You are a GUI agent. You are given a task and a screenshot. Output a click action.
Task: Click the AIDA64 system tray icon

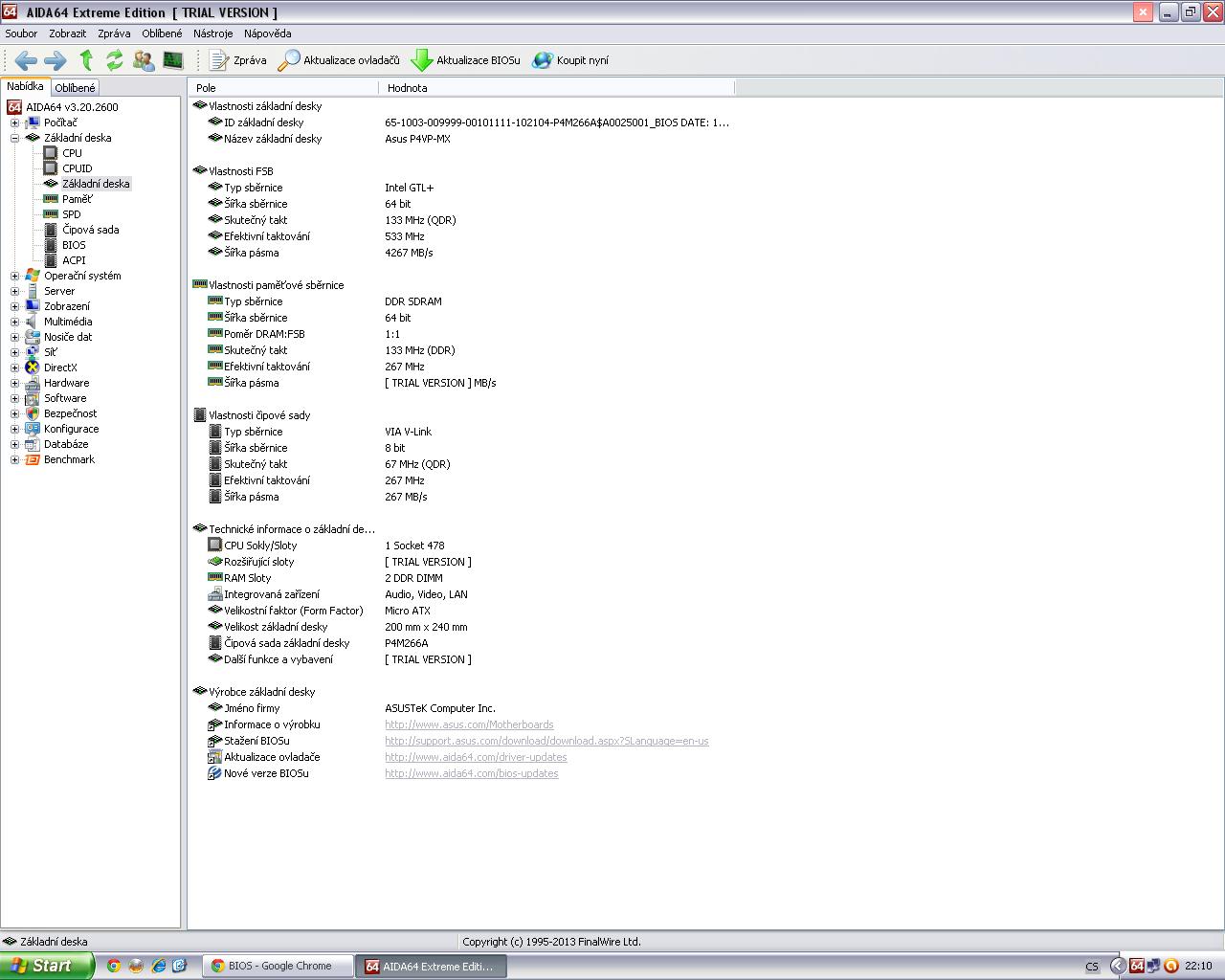(x=1137, y=966)
